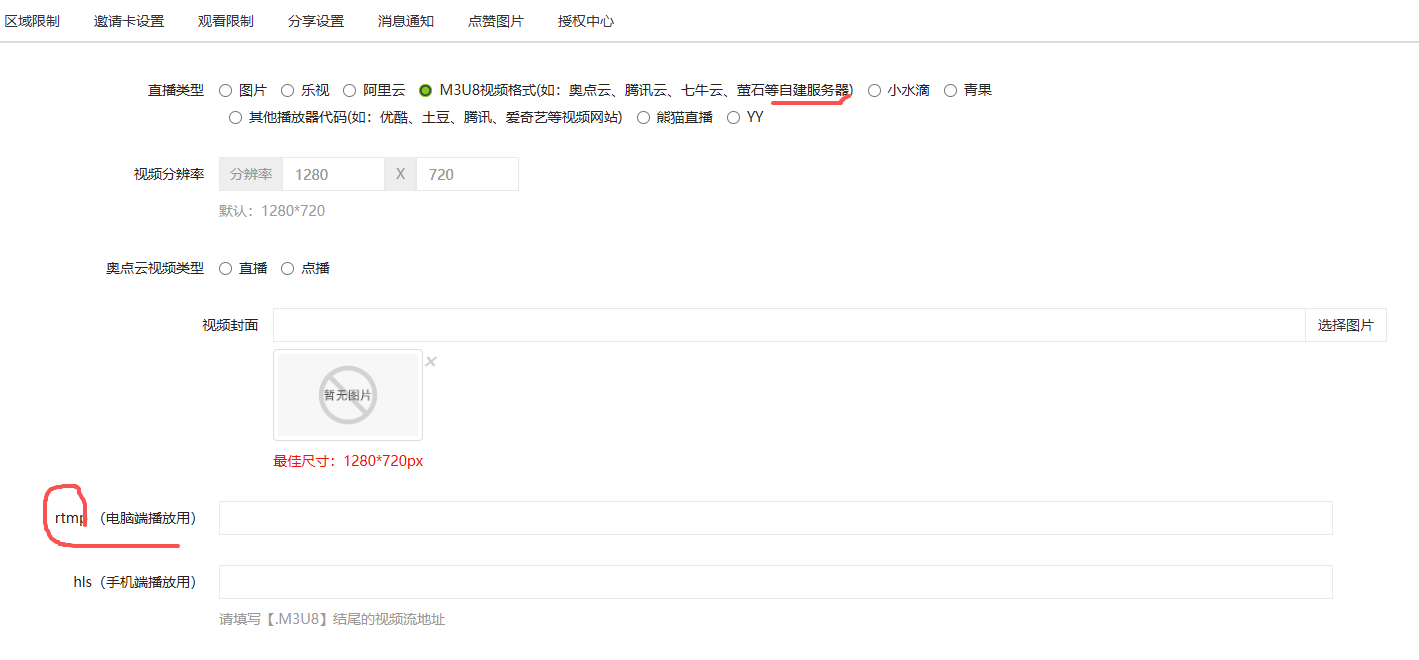
Task: Select the YY radio button
Action: 734,118
